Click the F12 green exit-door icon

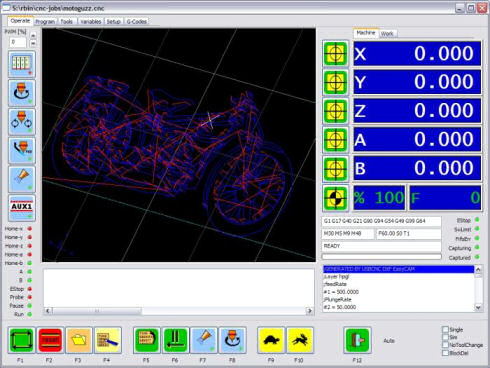pos(357,340)
